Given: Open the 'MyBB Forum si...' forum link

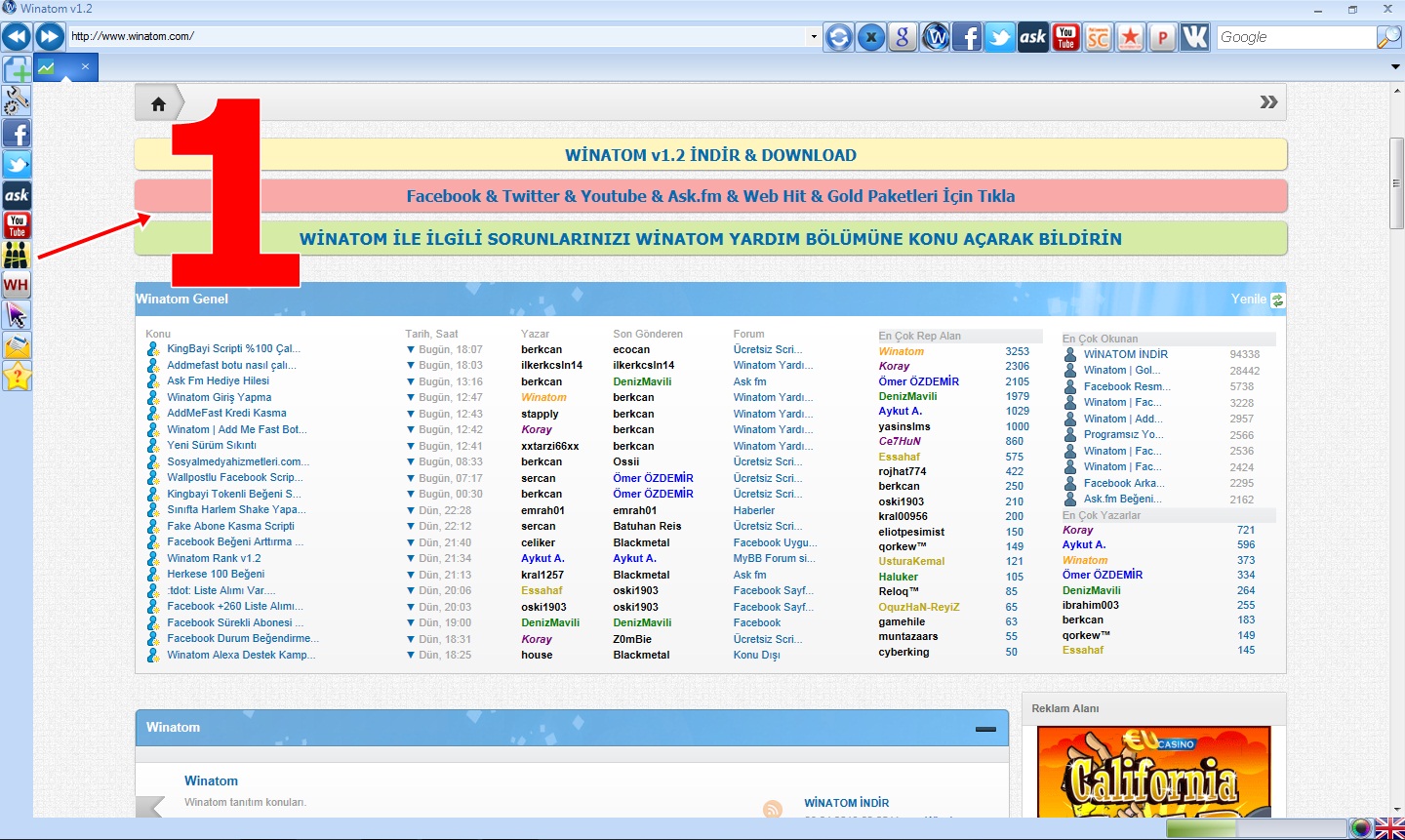Looking at the screenshot, I should click(x=774, y=559).
